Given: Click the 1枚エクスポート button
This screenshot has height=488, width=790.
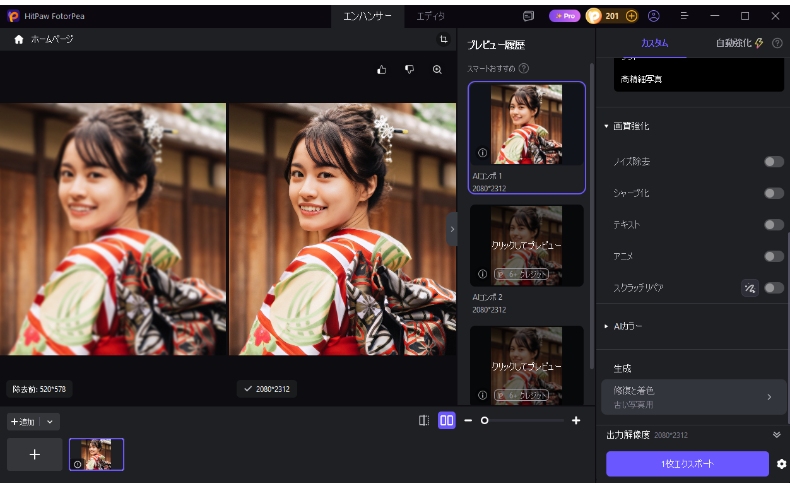Looking at the screenshot, I should click(687, 464).
